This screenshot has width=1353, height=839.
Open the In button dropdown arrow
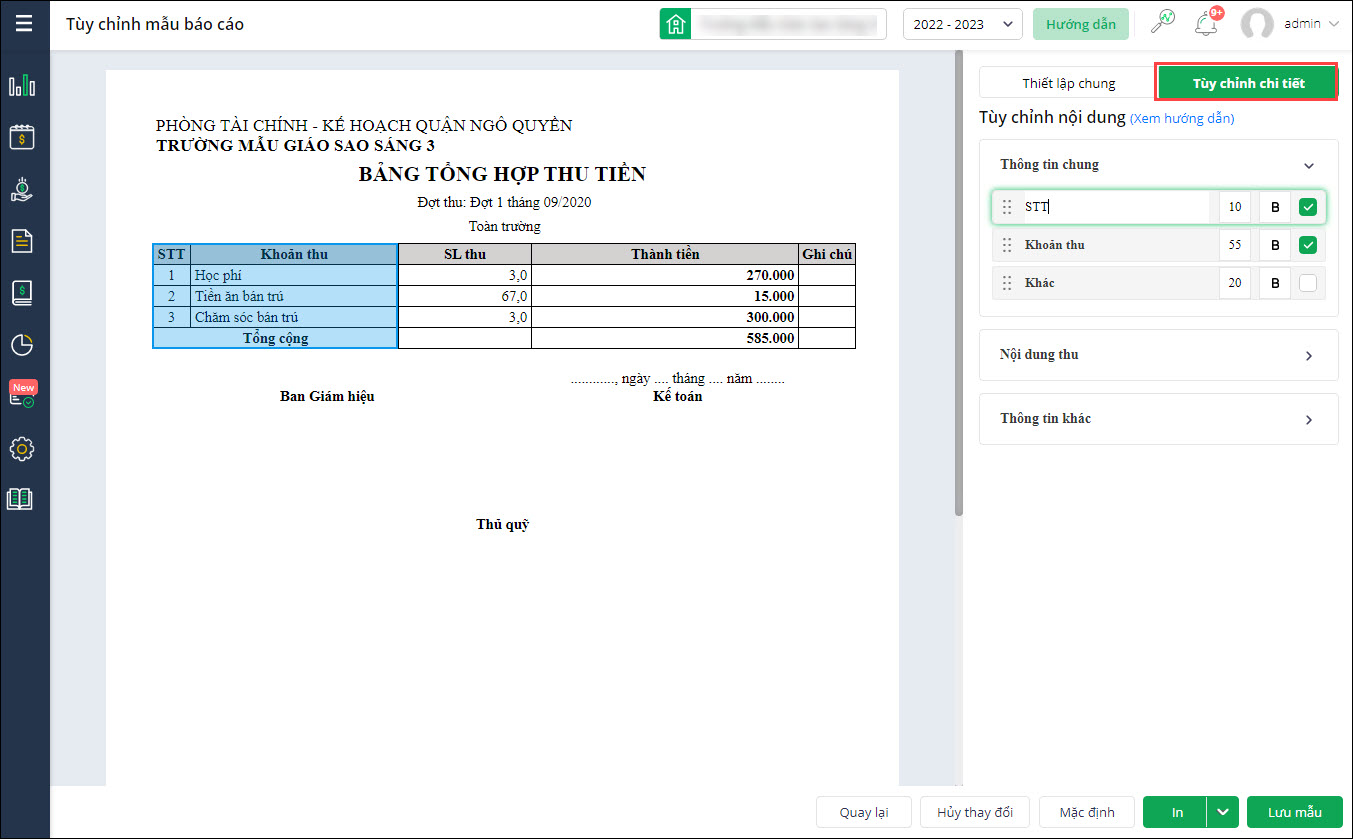pyautogui.click(x=1223, y=813)
